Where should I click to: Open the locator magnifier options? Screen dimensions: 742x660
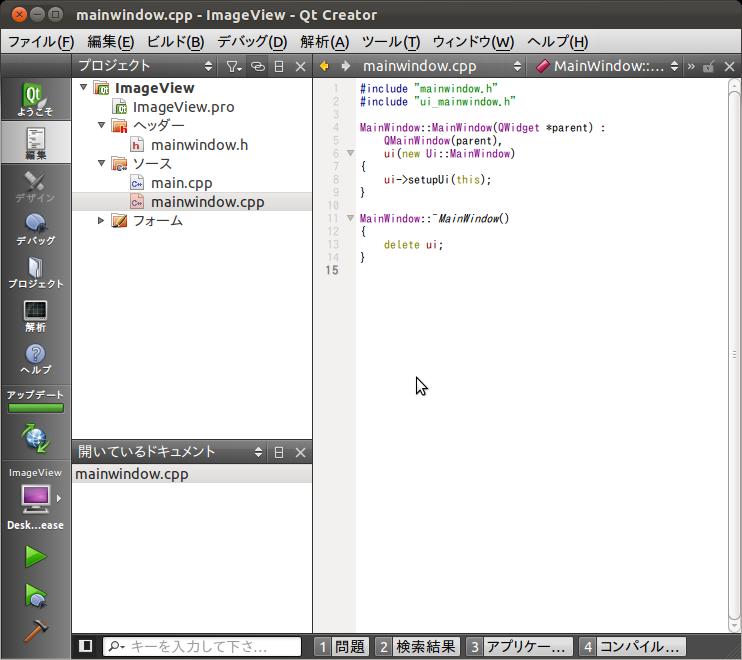116,646
